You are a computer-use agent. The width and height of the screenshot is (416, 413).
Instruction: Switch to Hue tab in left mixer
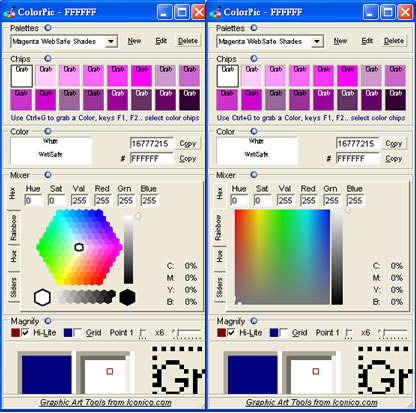14,256
